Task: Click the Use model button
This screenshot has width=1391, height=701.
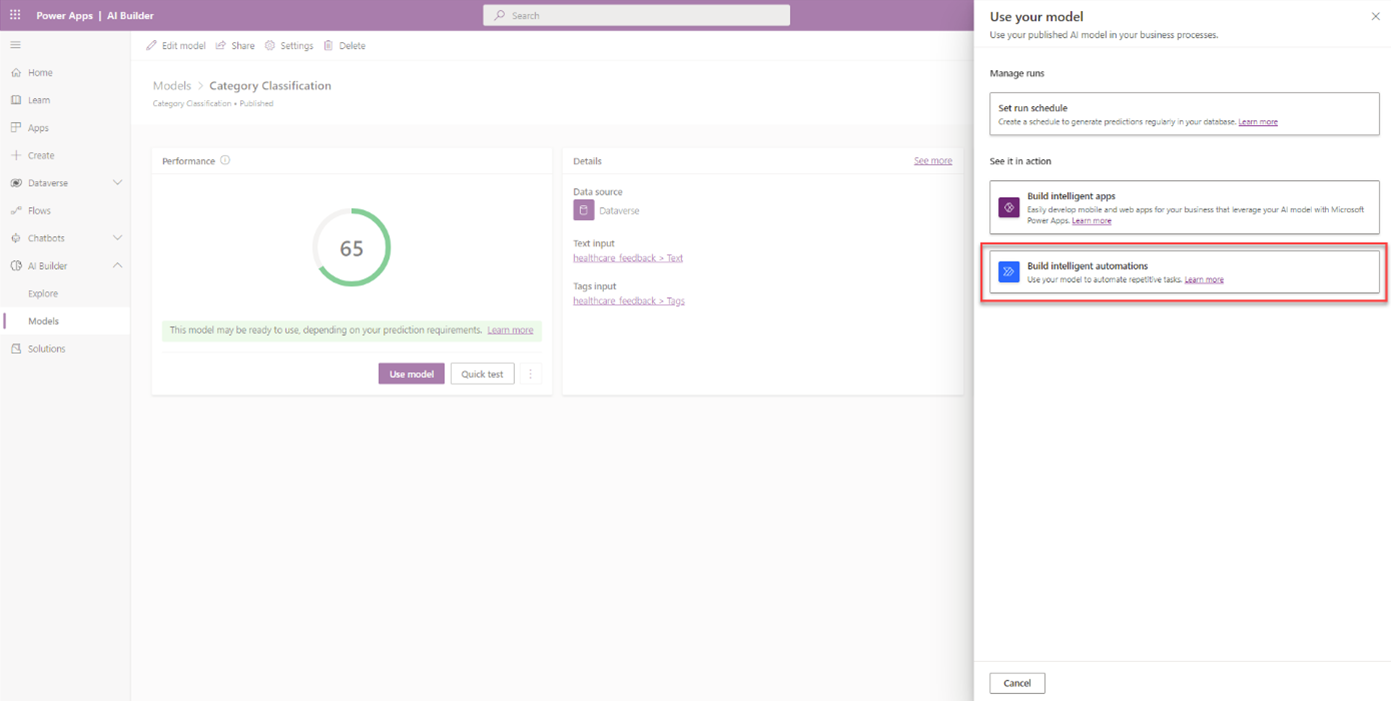Action: (x=411, y=374)
